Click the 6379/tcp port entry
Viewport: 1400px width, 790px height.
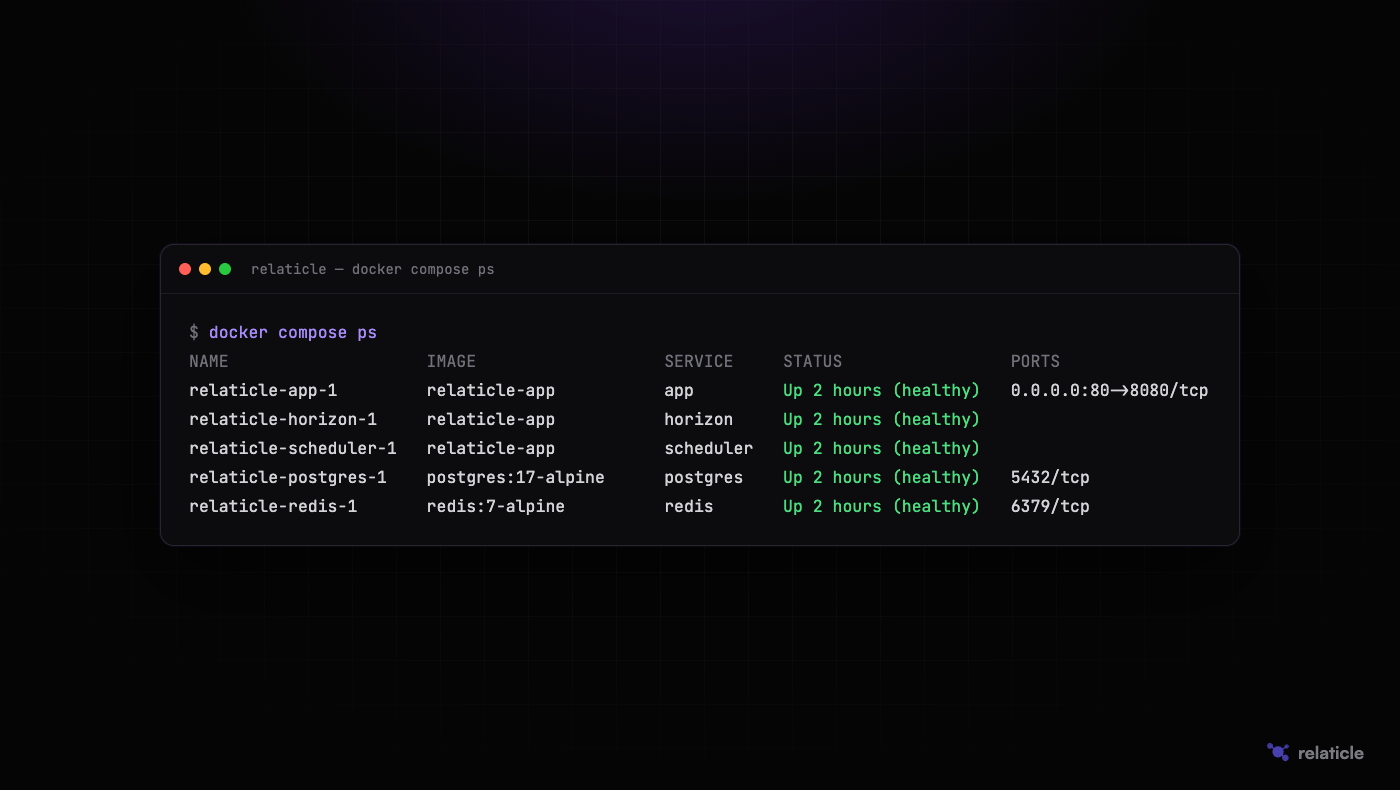[1050, 506]
